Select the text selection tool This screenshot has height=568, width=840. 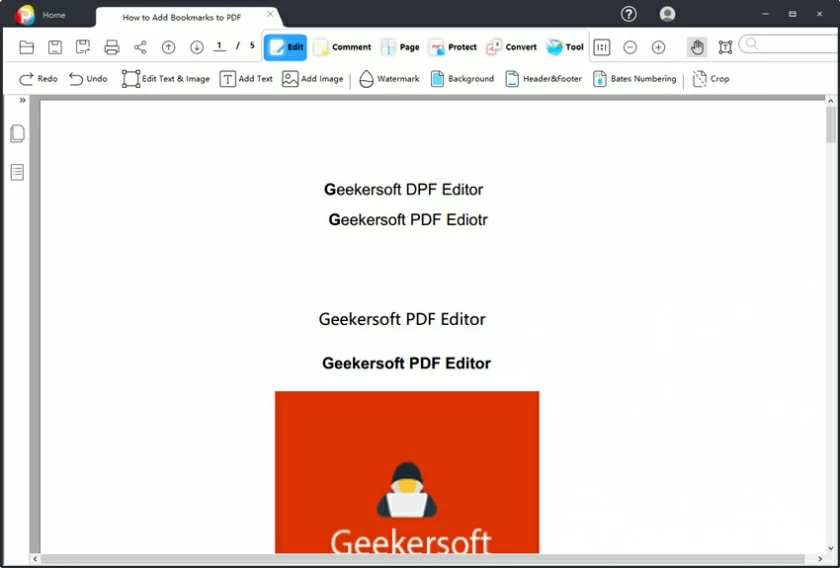[725, 47]
